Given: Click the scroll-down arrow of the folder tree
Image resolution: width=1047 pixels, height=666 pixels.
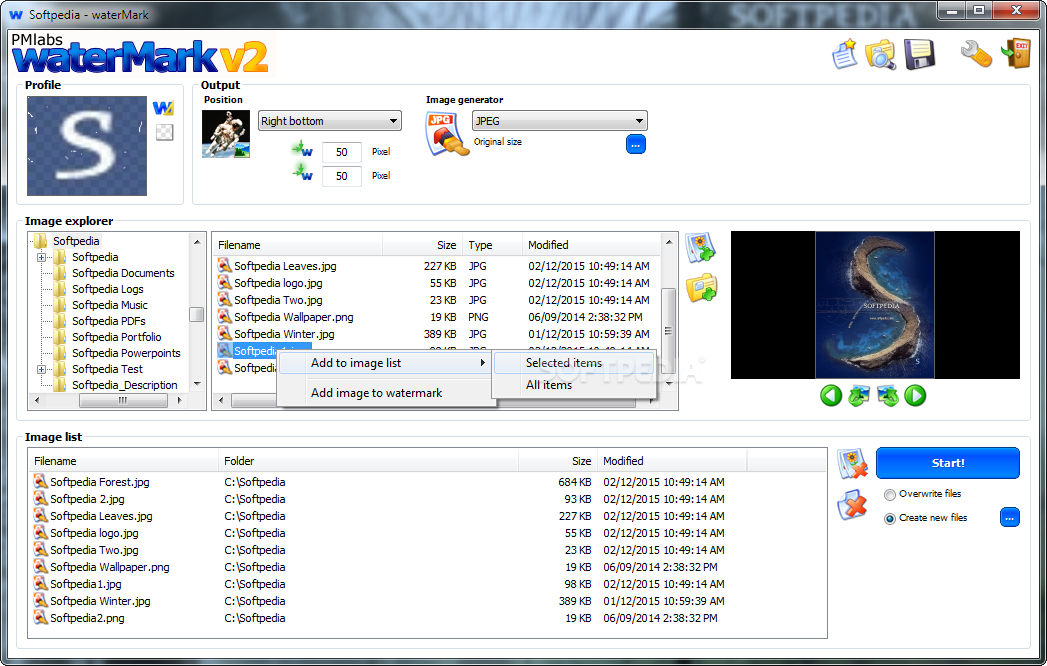Looking at the screenshot, I should pos(196,384).
